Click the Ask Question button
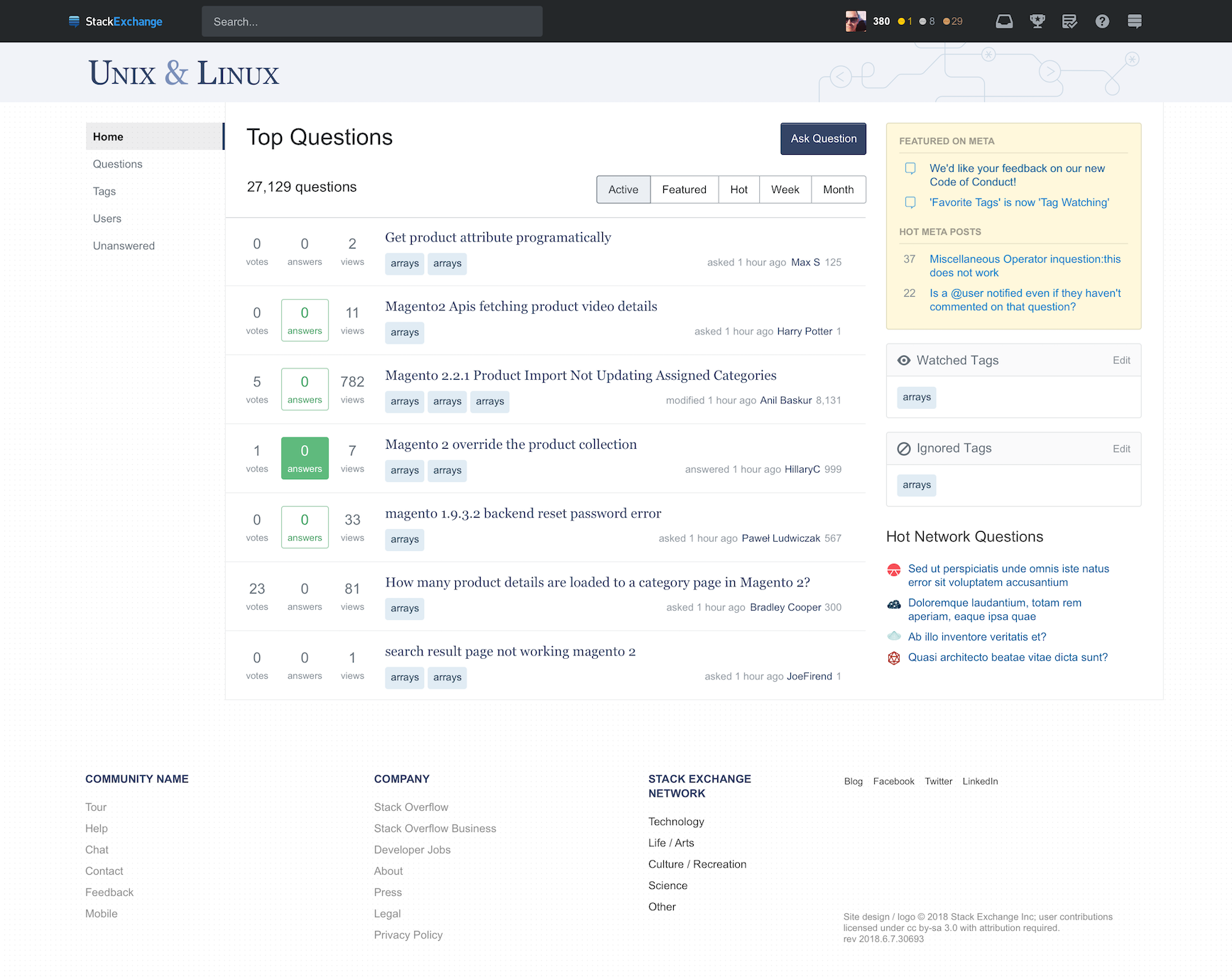 (x=824, y=138)
